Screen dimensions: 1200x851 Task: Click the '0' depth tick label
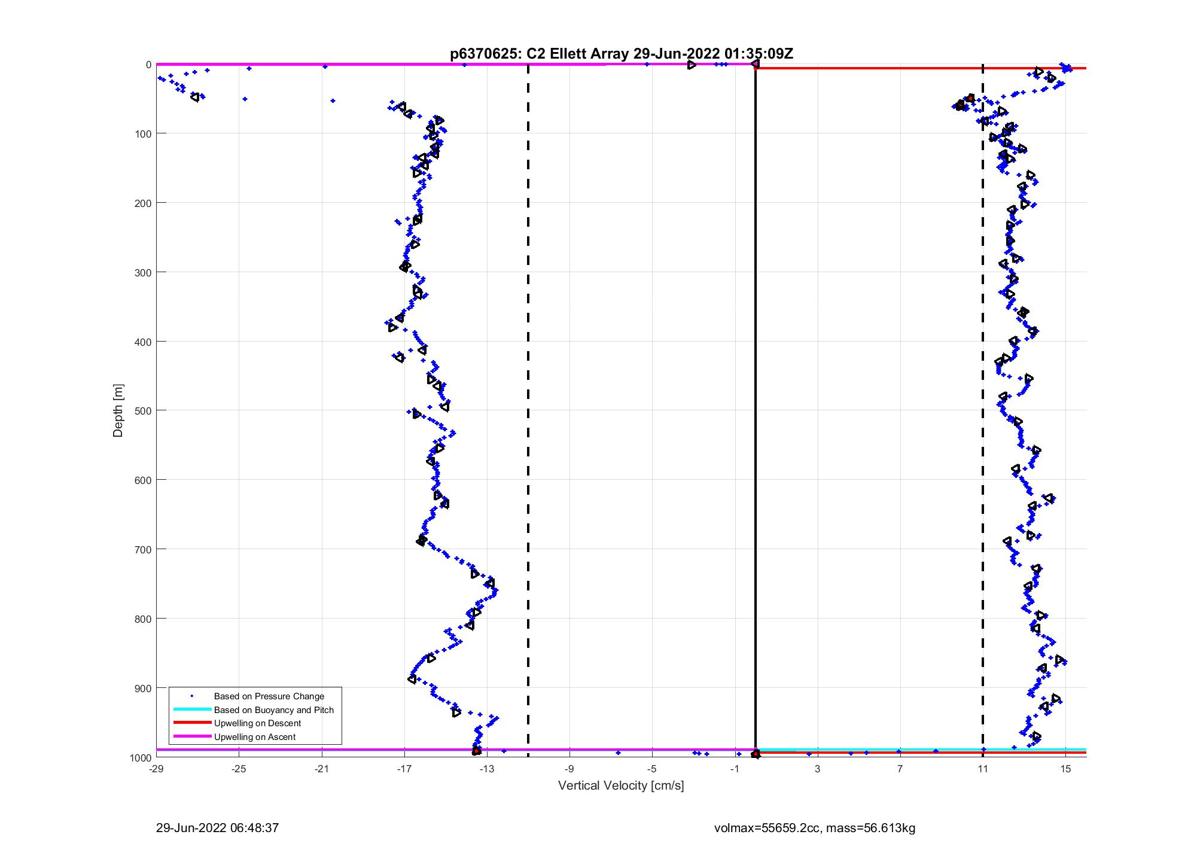point(148,65)
